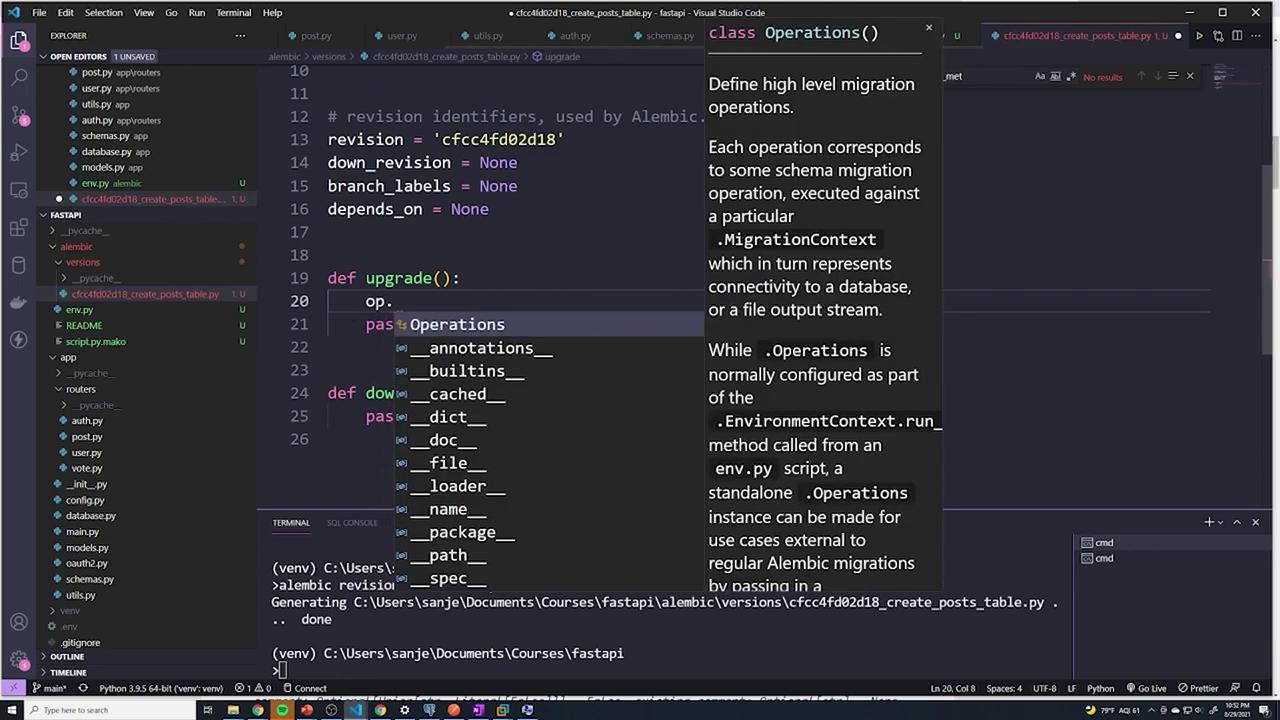Open the Docker view in activity bar

coord(19,302)
